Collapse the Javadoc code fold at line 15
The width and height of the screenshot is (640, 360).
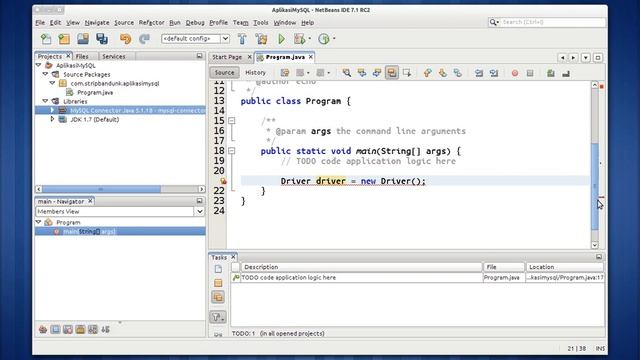231,121
